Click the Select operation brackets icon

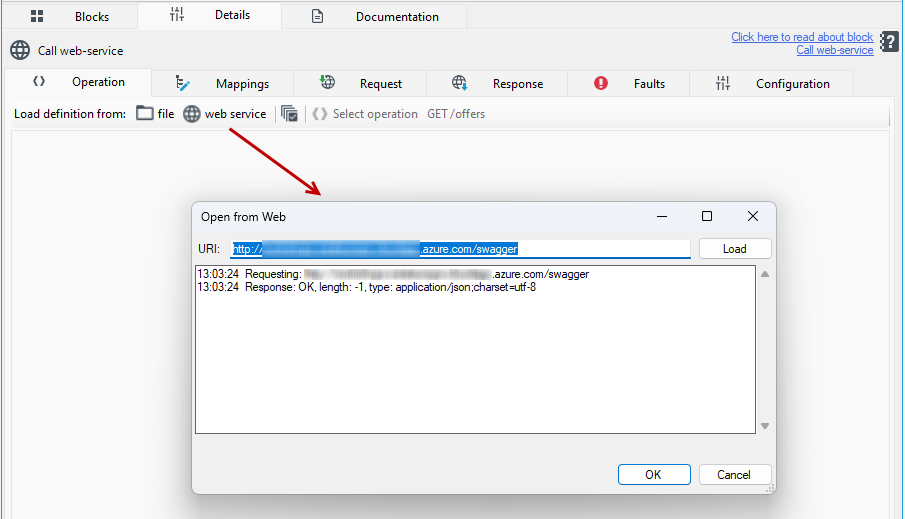click(320, 114)
